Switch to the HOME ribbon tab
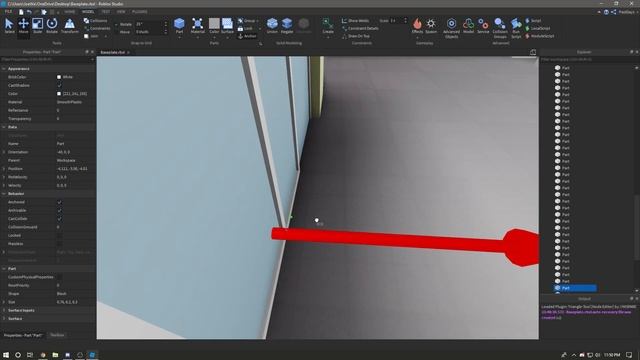The image size is (640, 360). pyautogui.click(x=69, y=11)
